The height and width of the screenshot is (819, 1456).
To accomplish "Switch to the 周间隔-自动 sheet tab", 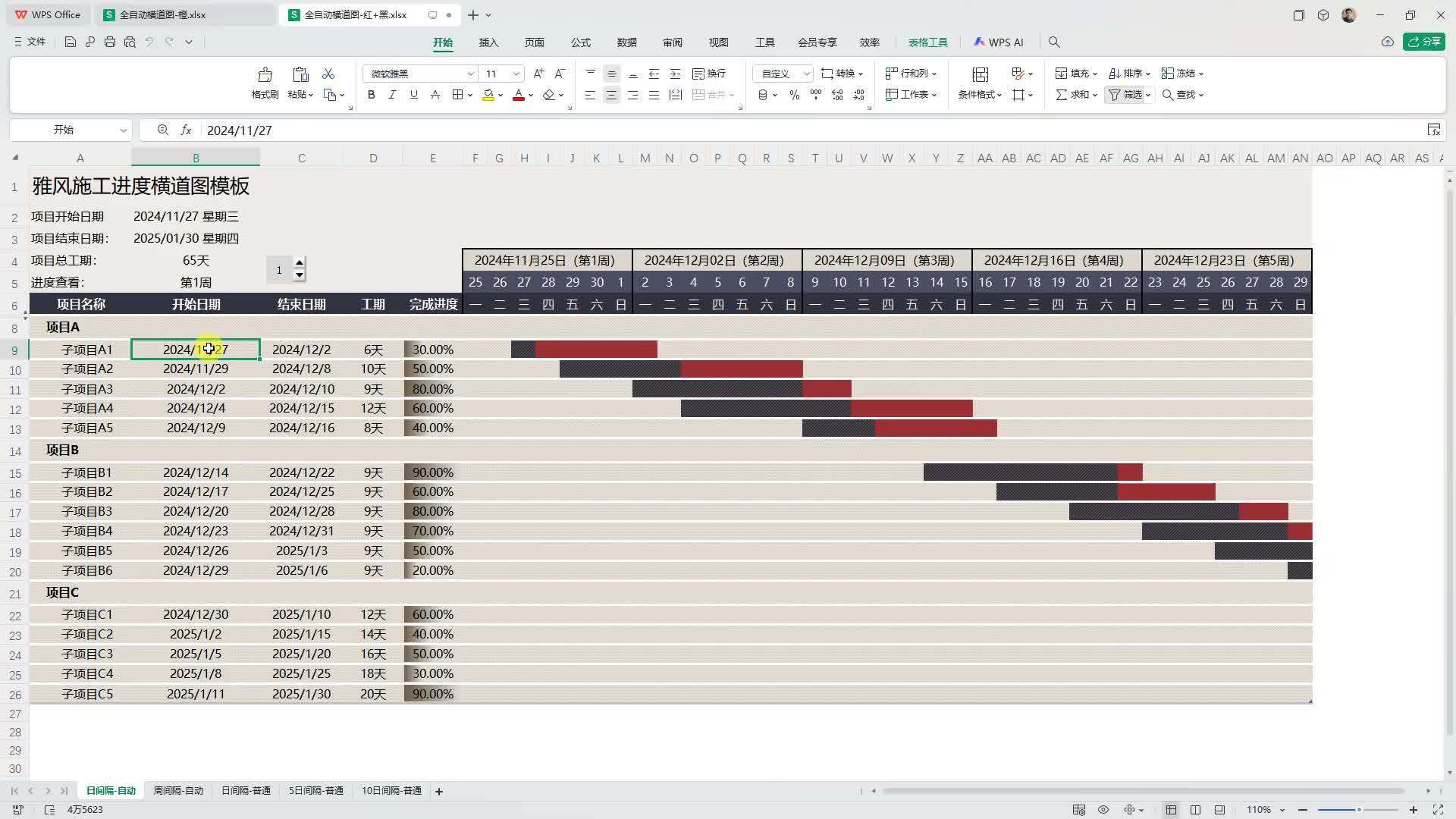I will coord(178,791).
